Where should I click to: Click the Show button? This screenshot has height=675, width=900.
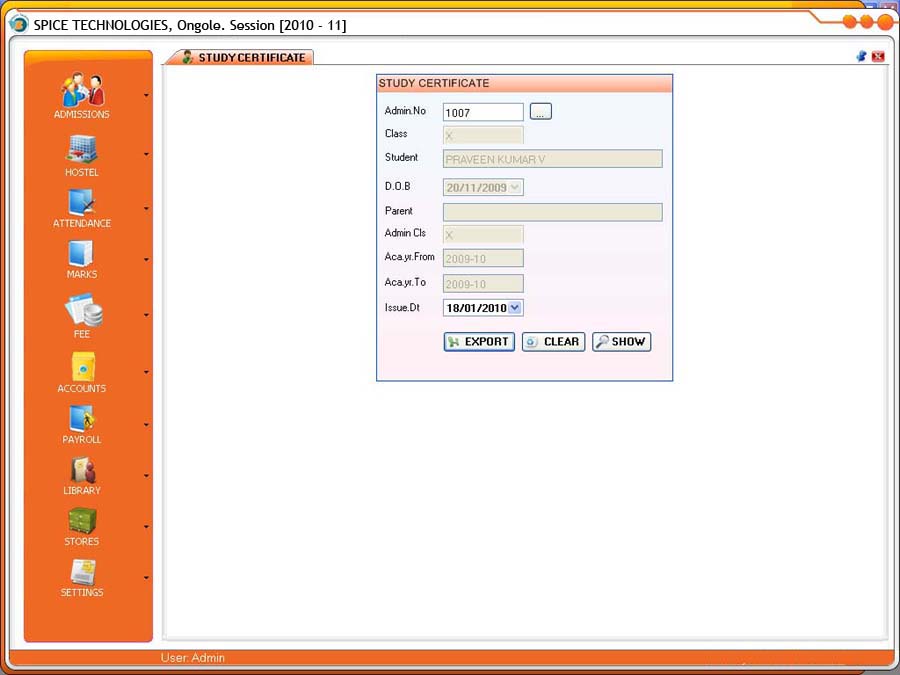click(x=621, y=342)
